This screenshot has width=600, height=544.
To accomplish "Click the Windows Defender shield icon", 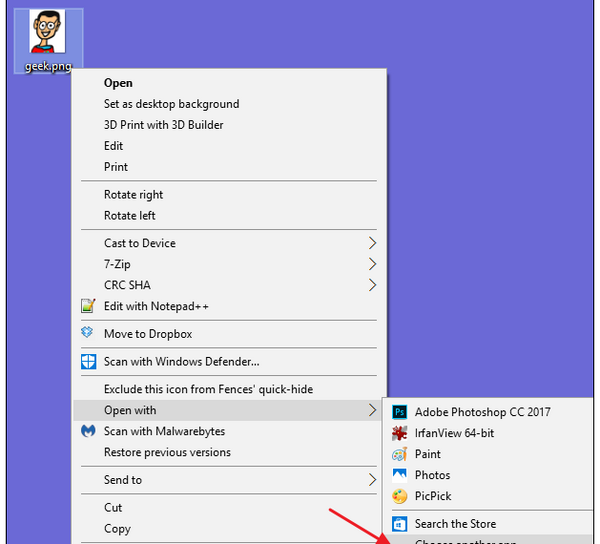I will coord(88,362).
